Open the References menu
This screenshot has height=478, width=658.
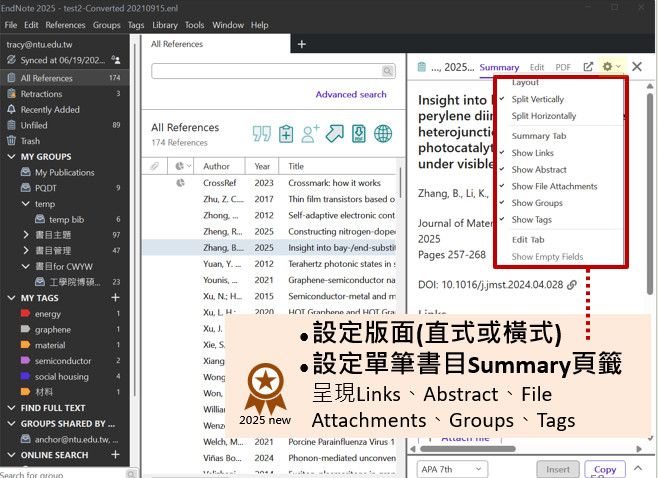tap(65, 25)
